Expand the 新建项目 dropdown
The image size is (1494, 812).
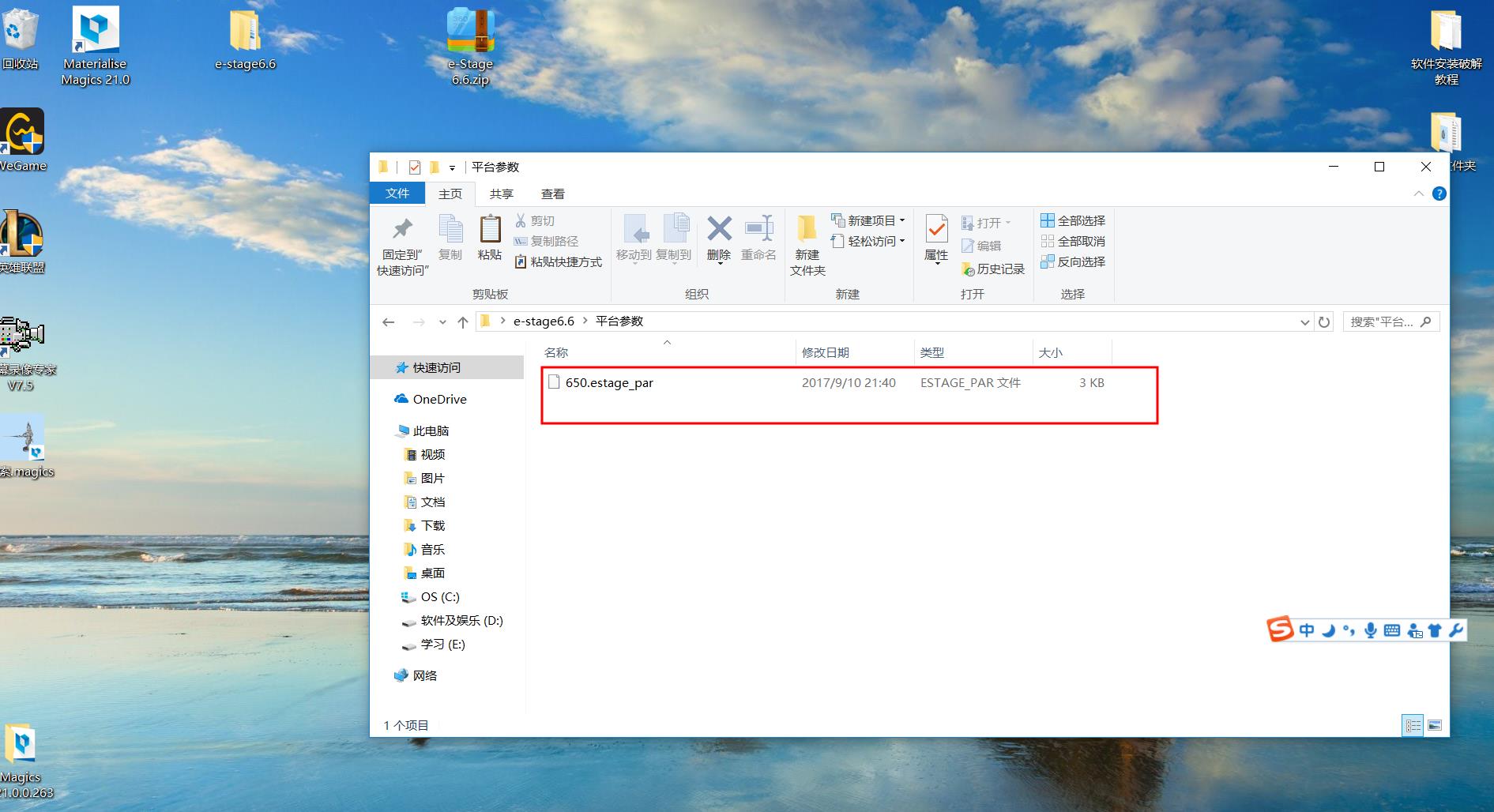(x=869, y=220)
